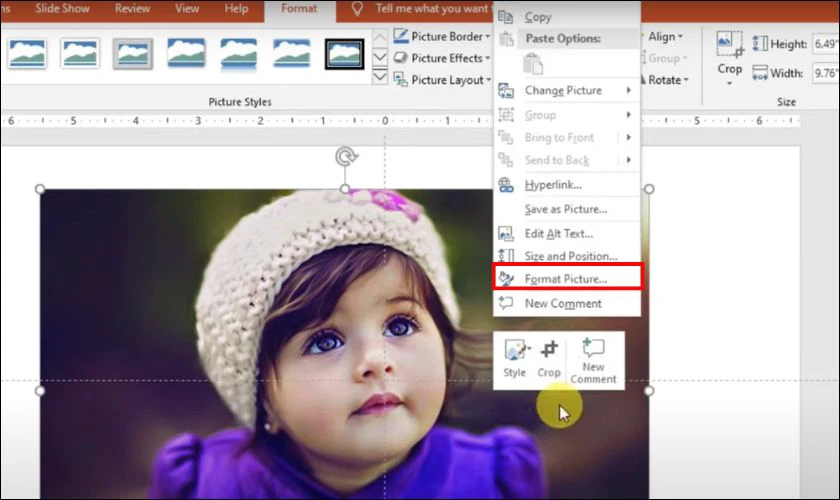Image resolution: width=840 pixels, height=500 pixels.
Task: Click the Picture Layout icon
Action: (x=401, y=79)
